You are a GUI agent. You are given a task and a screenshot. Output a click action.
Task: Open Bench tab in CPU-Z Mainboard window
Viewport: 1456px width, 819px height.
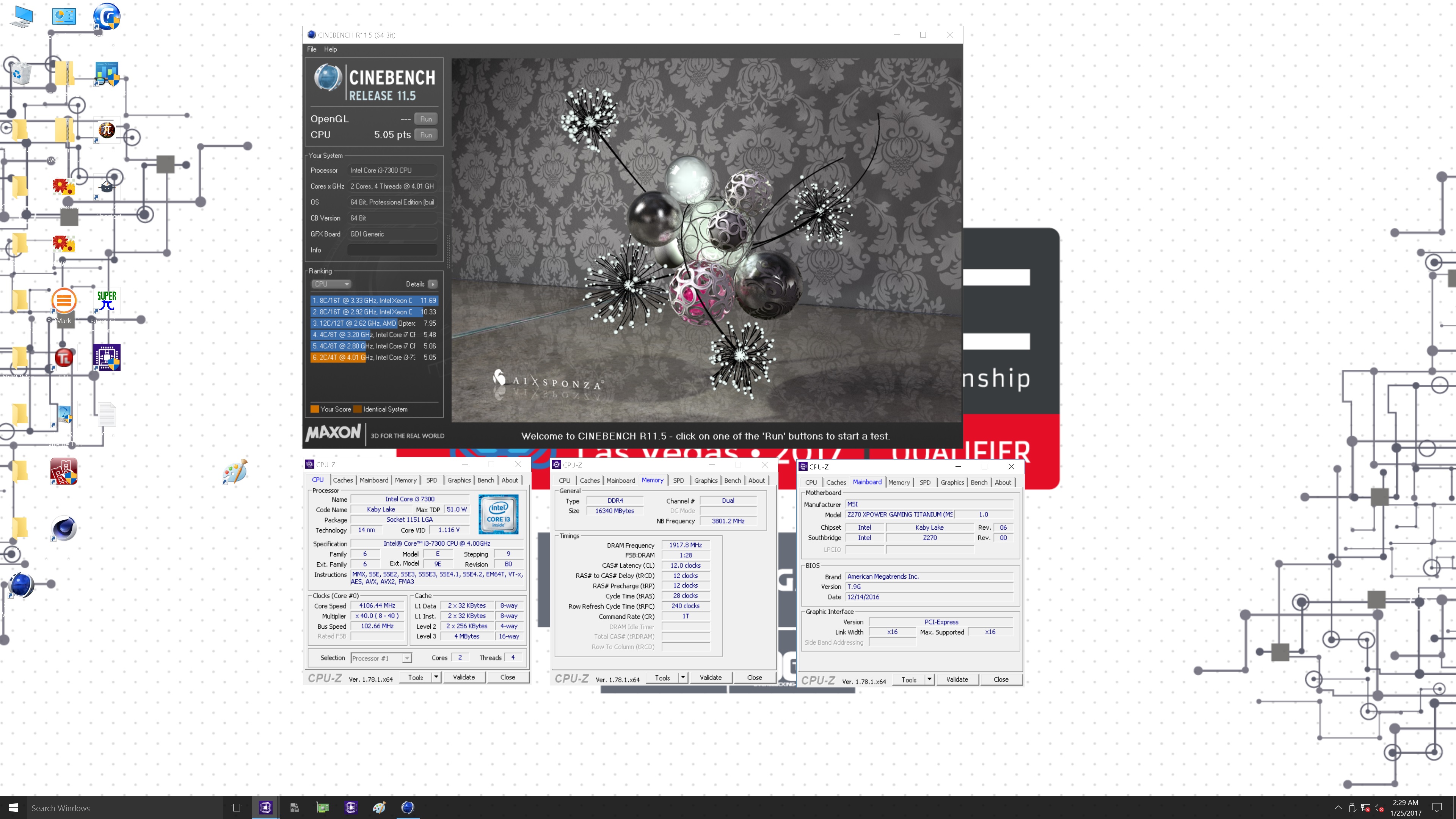978,482
